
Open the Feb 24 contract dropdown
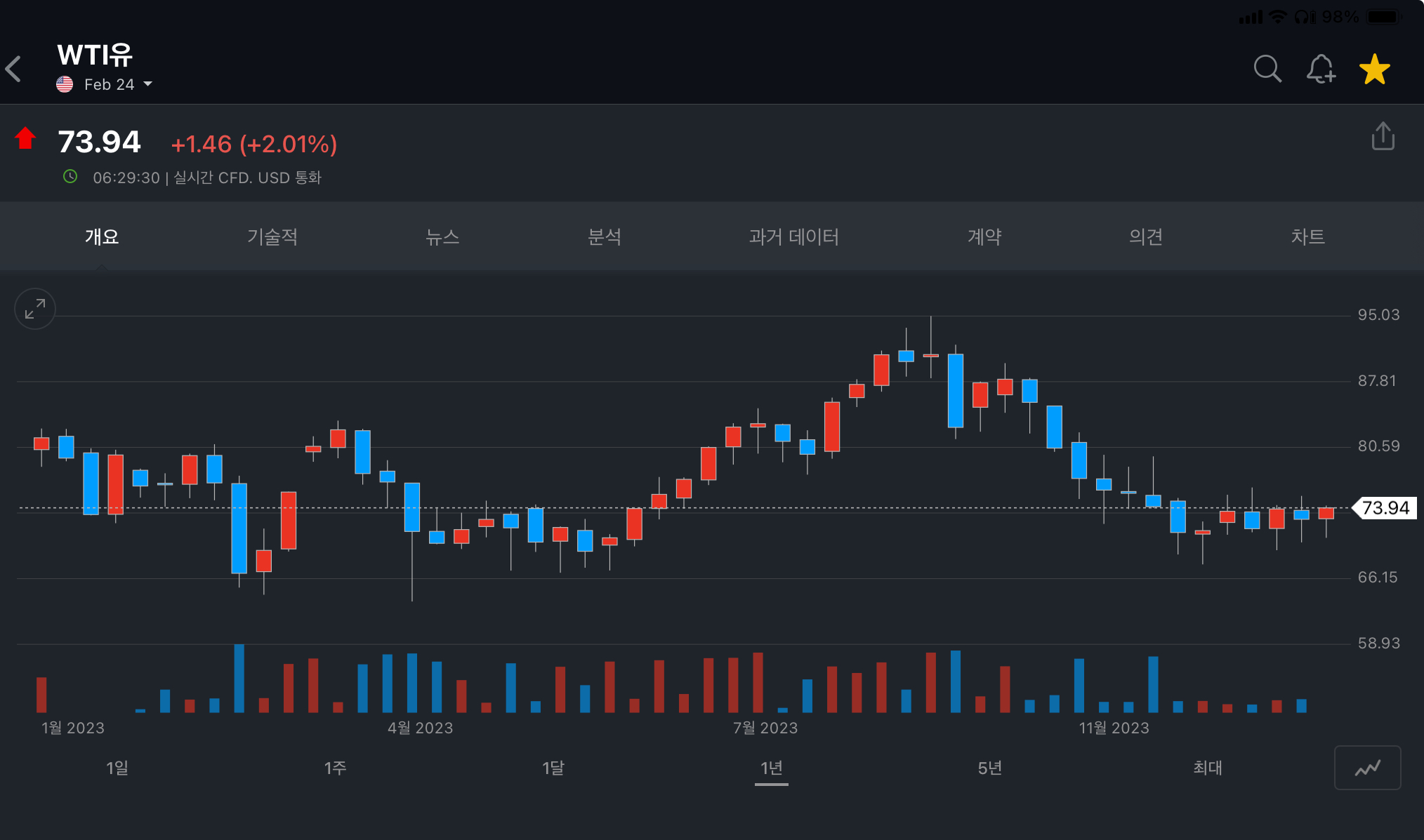[118, 84]
